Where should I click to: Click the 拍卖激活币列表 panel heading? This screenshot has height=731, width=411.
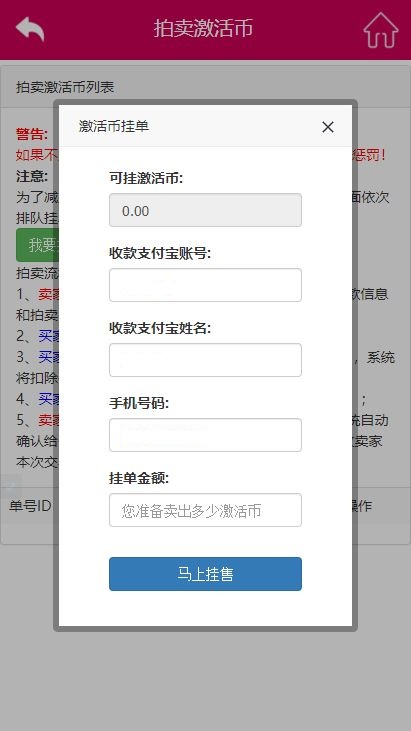coord(65,87)
